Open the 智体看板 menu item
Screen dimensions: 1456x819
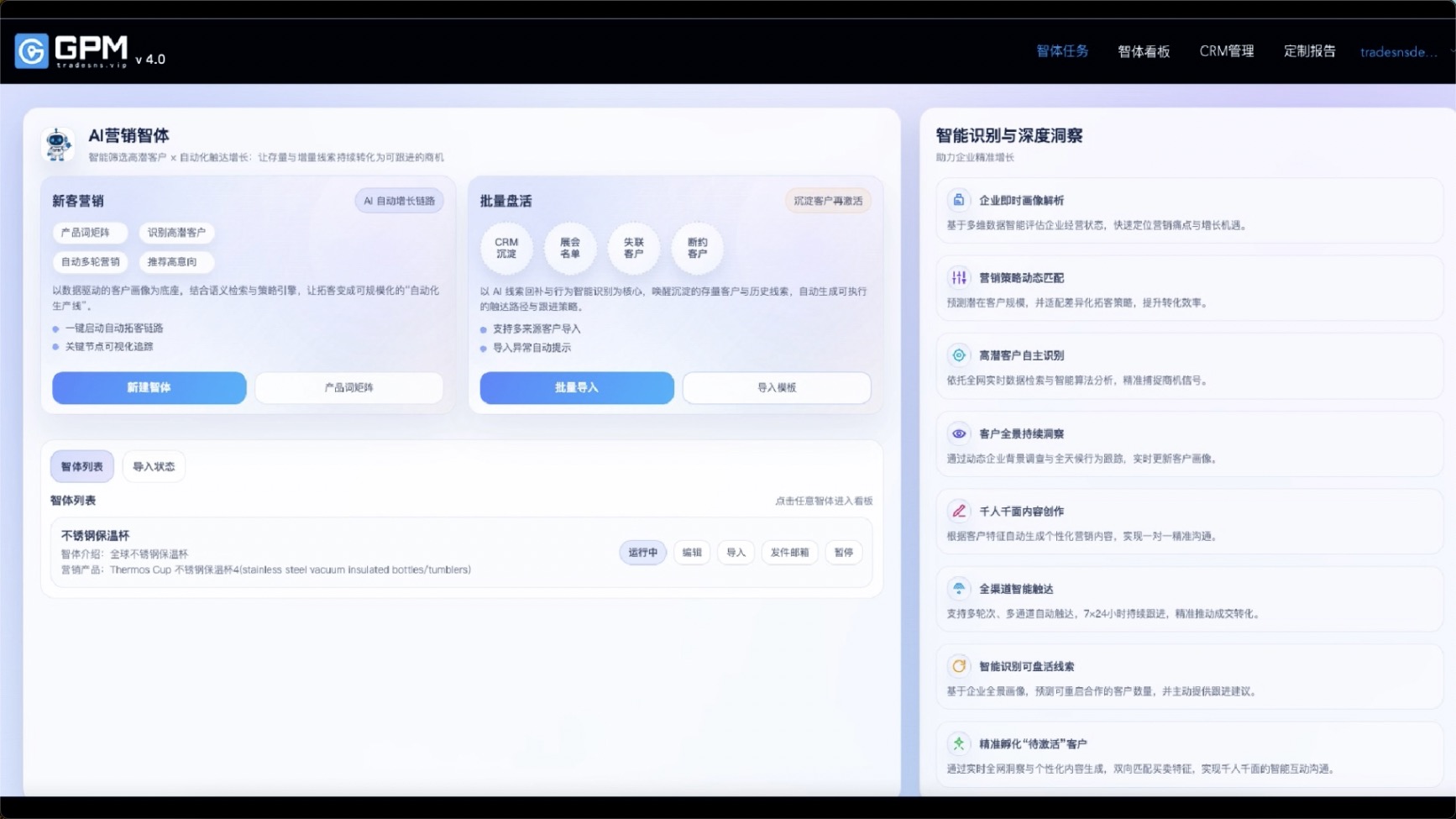[1143, 52]
